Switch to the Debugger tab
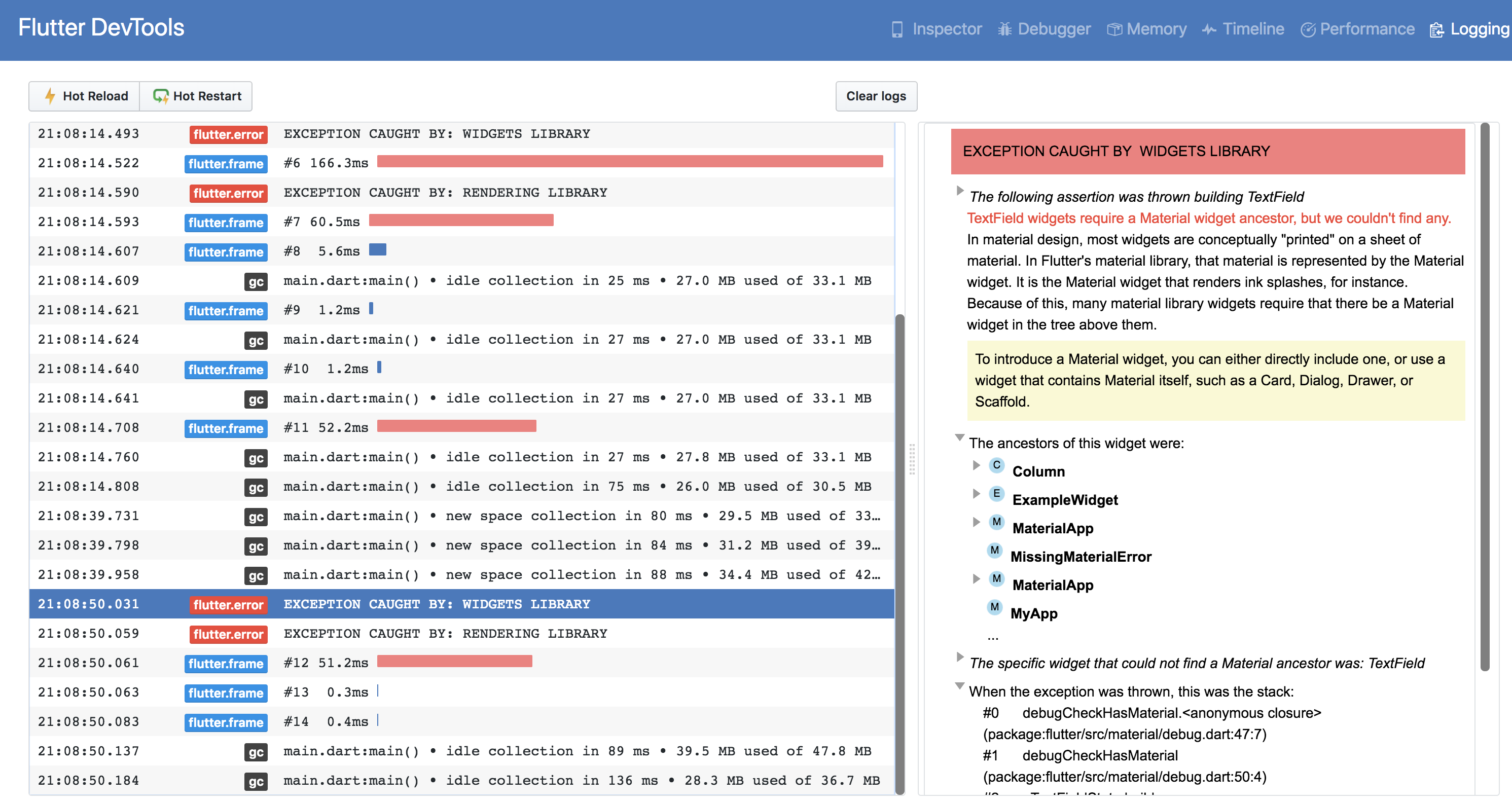The width and height of the screenshot is (1512, 803). coord(1044,29)
